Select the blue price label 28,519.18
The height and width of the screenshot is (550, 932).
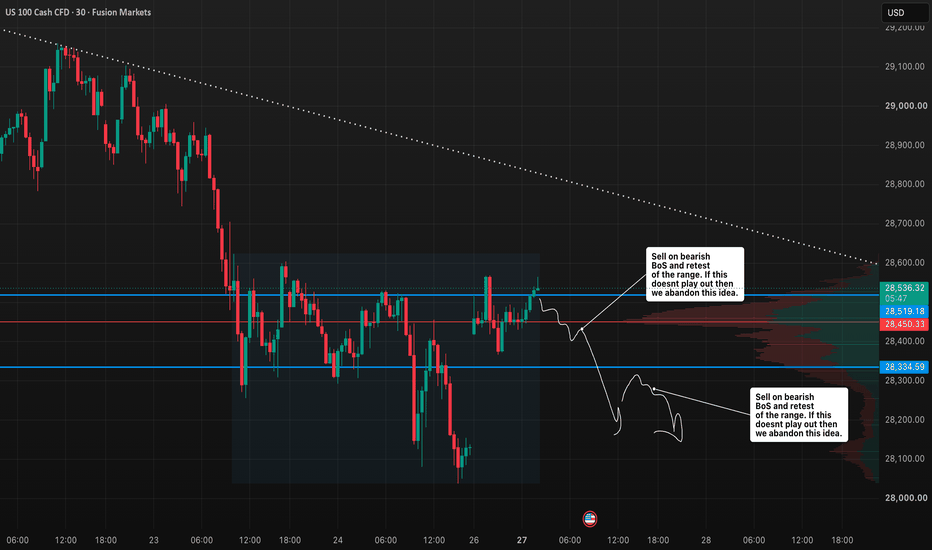tap(904, 311)
